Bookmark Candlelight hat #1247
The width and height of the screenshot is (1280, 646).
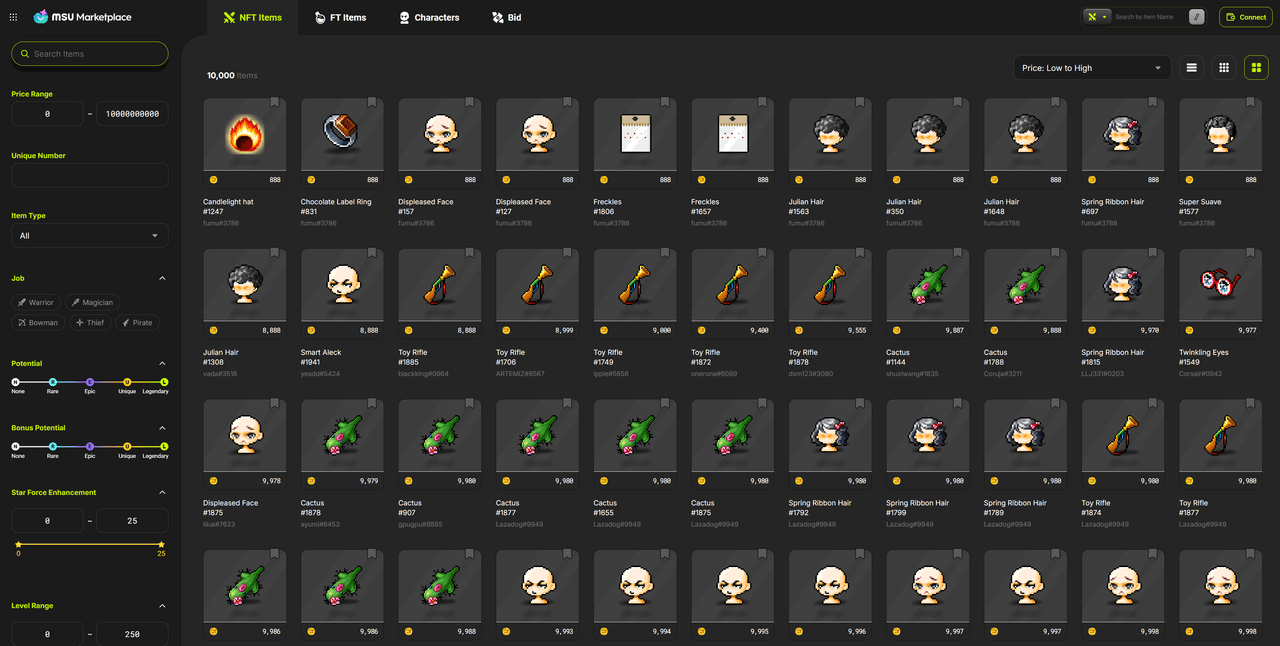[x=274, y=102]
